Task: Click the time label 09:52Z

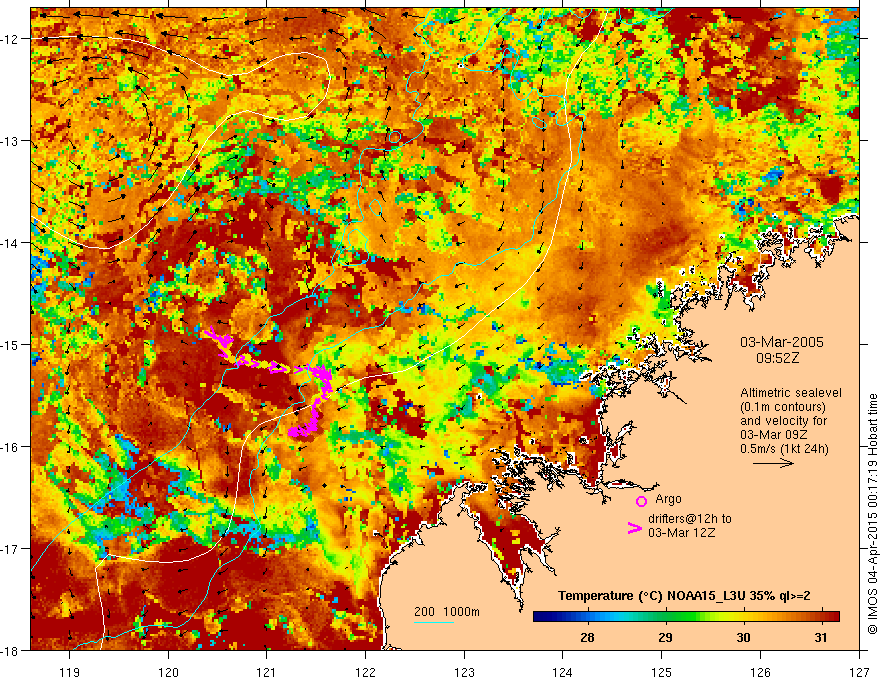Action: [777, 358]
